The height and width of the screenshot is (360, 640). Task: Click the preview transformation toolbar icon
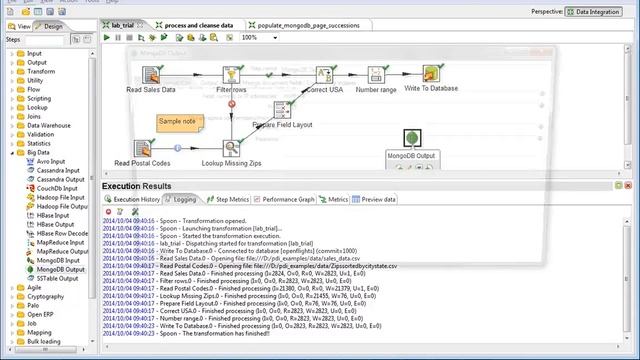[x=141, y=38]
